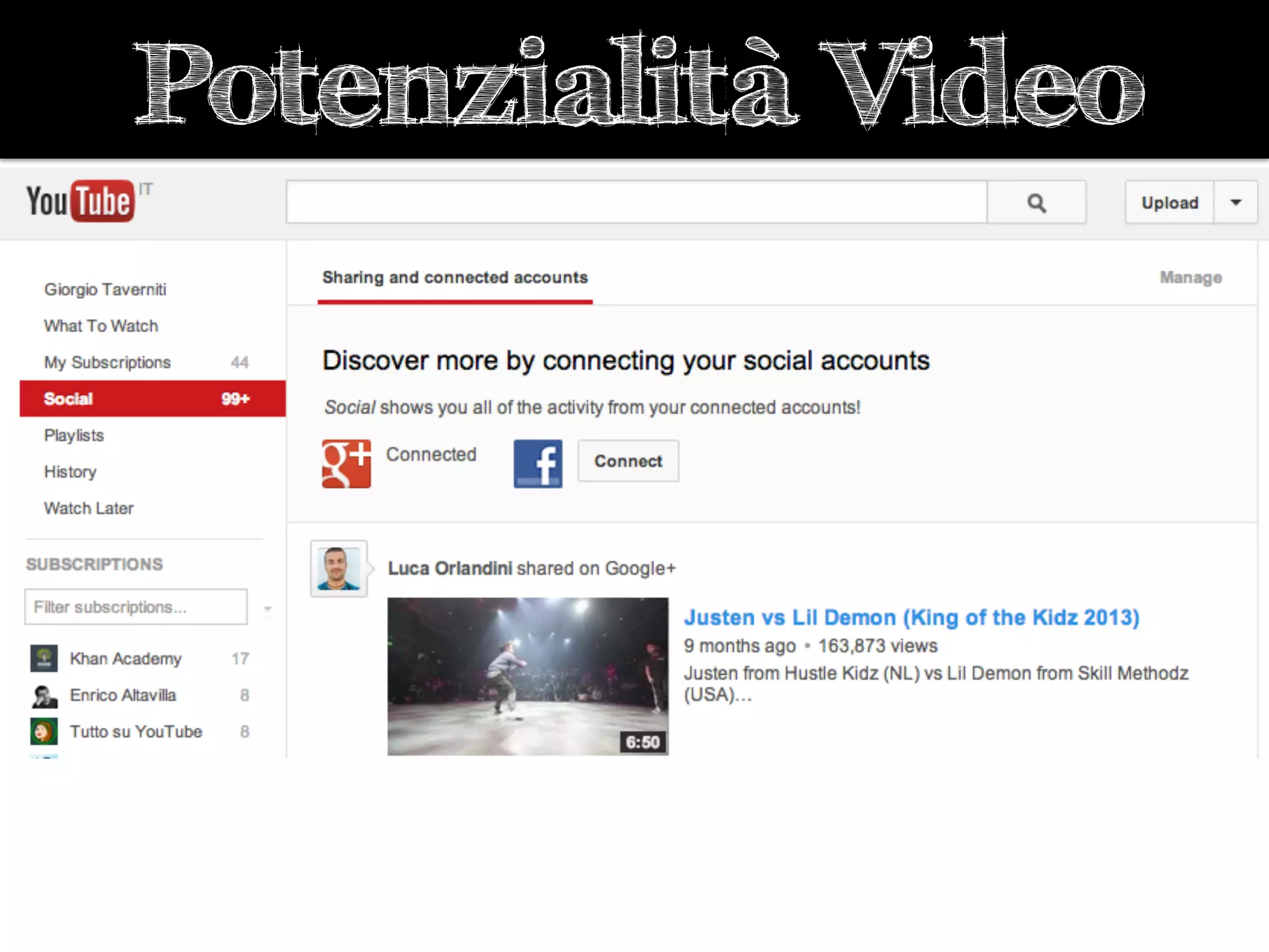The width and height of the screenshot is (1269, 952).
Task: Click the Justen from Hustle Kidz description text
Action: (936, 684)
